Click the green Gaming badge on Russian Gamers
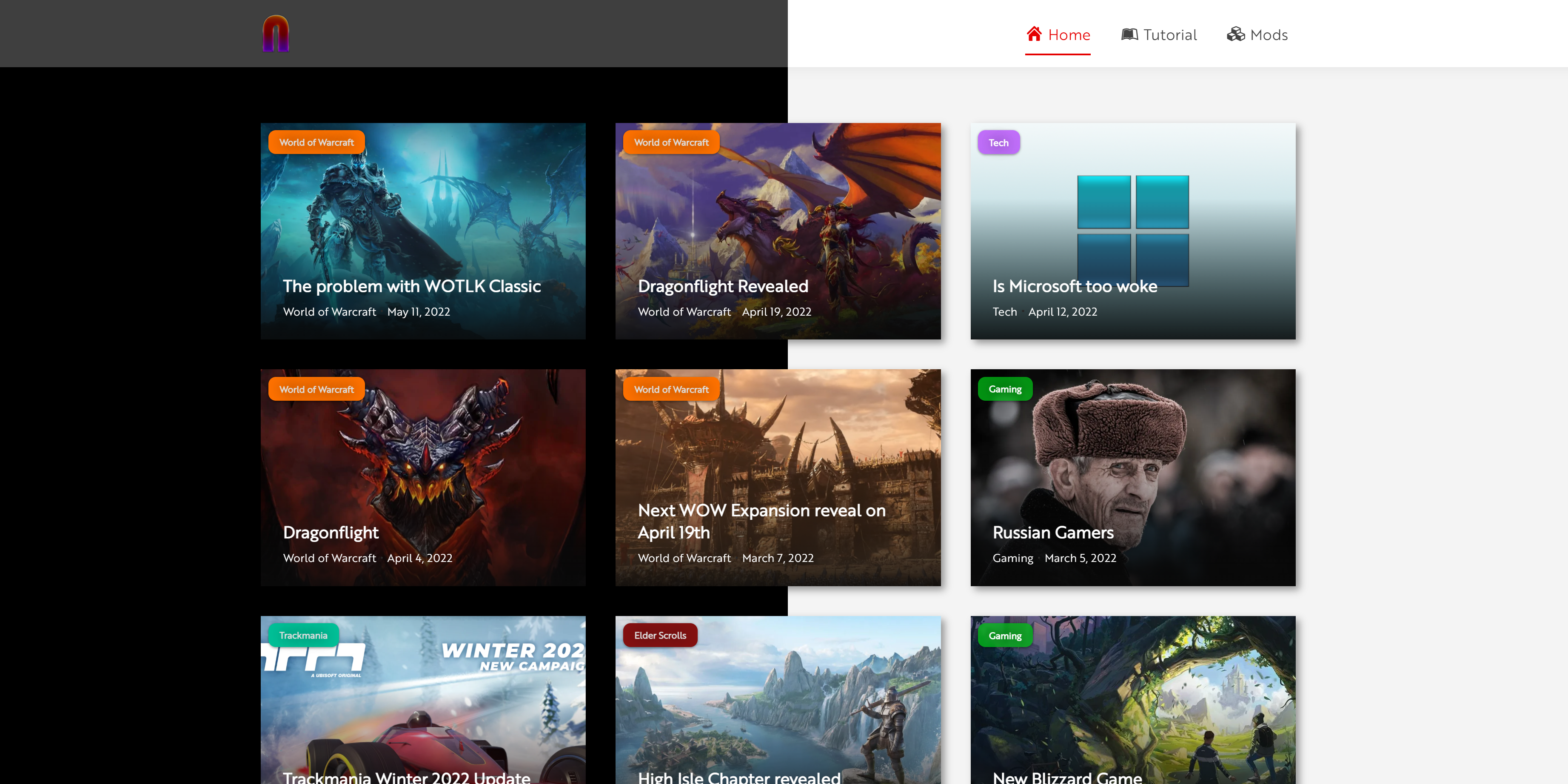 pos(1004,389)
